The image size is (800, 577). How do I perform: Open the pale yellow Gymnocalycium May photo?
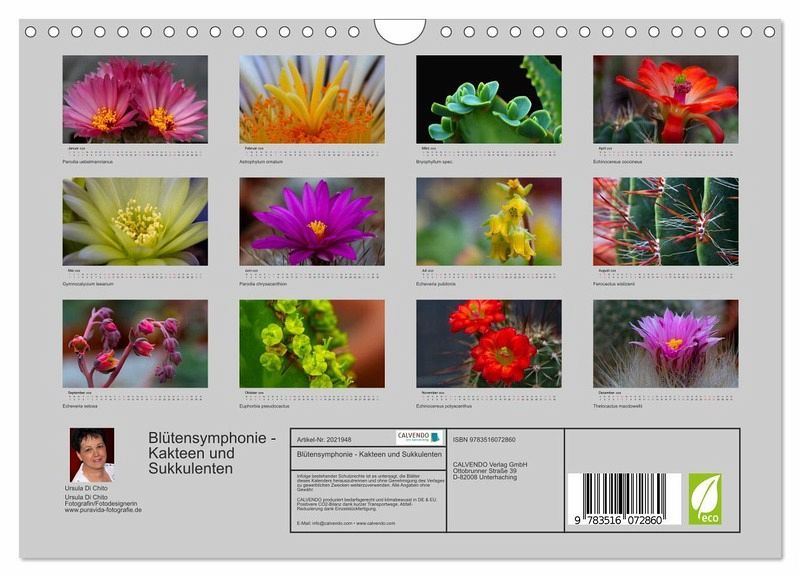tap(135, 221)
